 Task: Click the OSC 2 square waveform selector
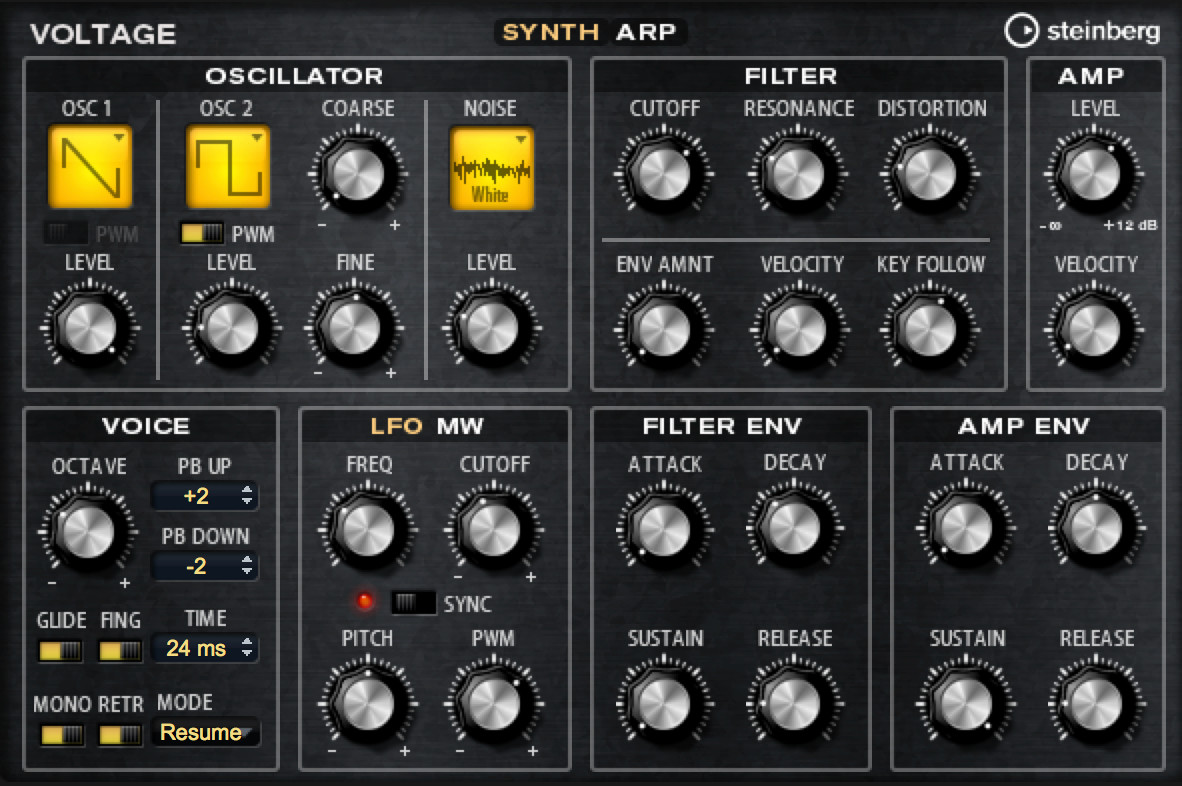point(228,167)
